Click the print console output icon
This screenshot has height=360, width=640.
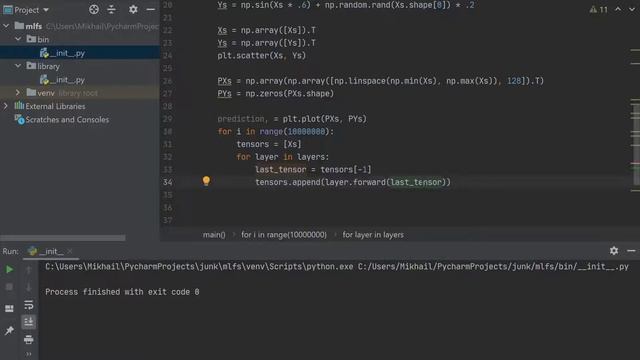click(29, 339)
